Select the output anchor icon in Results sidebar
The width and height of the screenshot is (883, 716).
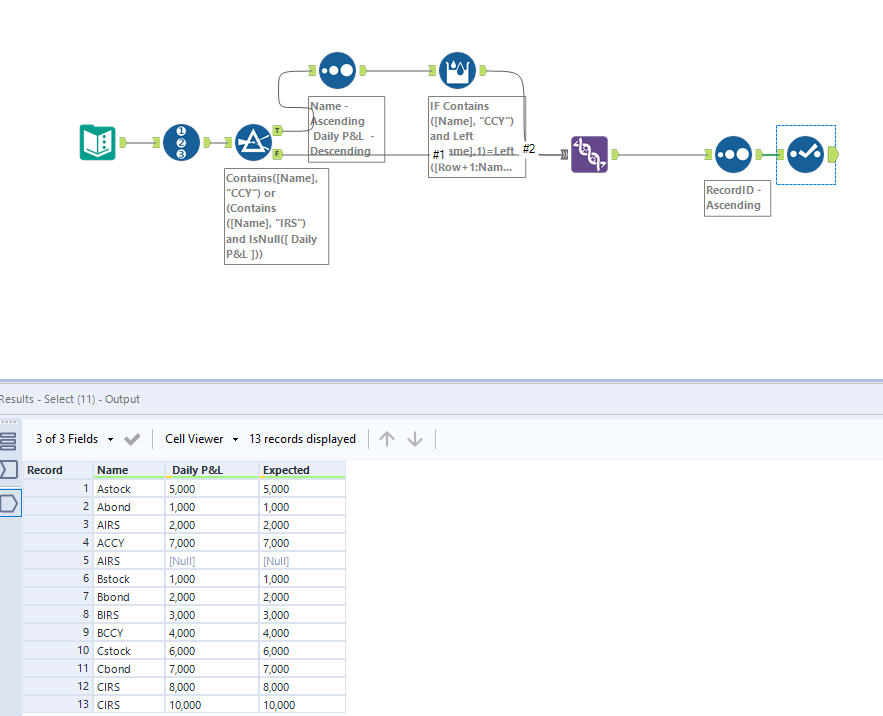pyautogui.click(x=11, y=502)
